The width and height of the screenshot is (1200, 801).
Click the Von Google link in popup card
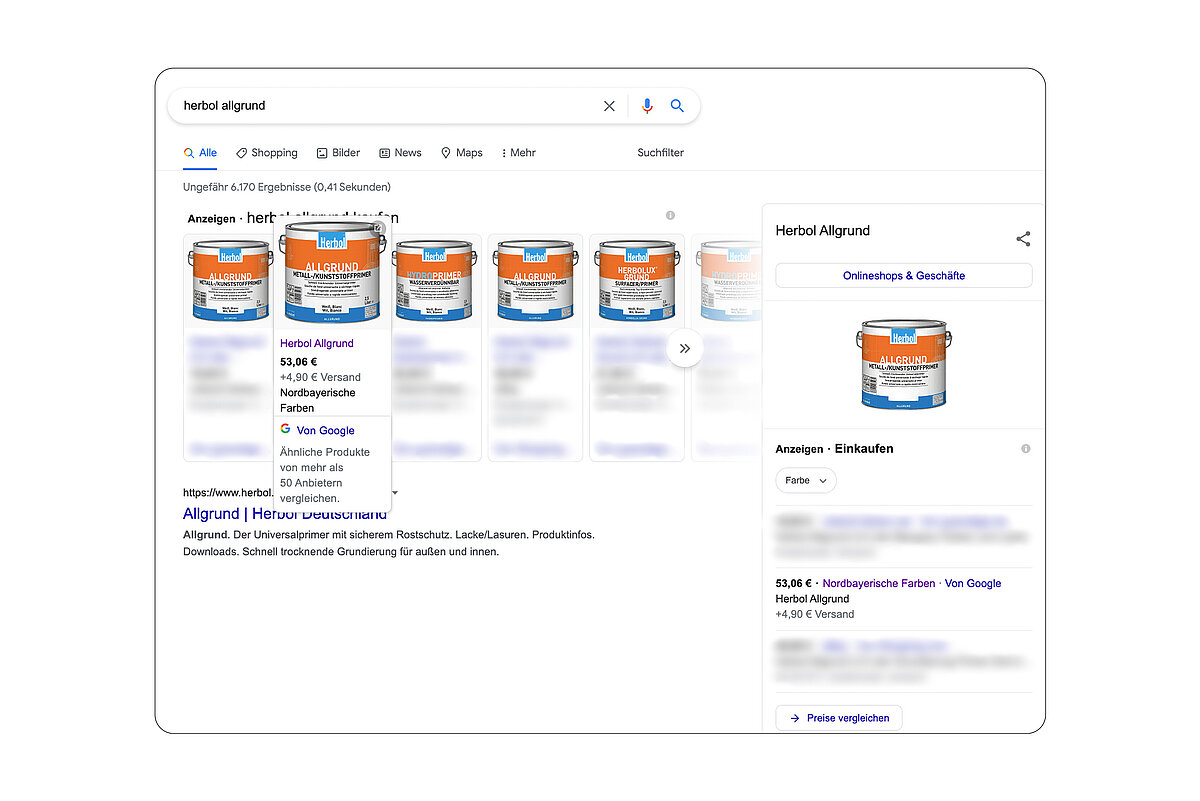point(326,430)
